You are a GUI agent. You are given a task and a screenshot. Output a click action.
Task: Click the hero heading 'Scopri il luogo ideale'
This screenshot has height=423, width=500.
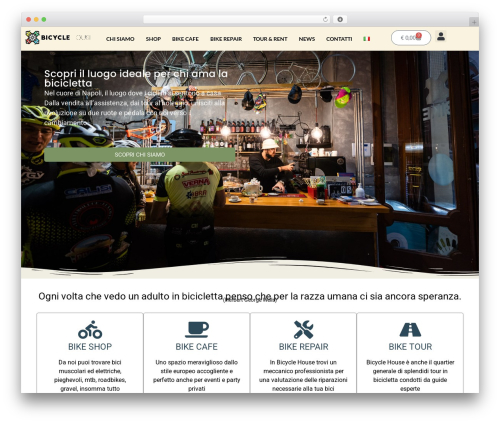[136, 78]
